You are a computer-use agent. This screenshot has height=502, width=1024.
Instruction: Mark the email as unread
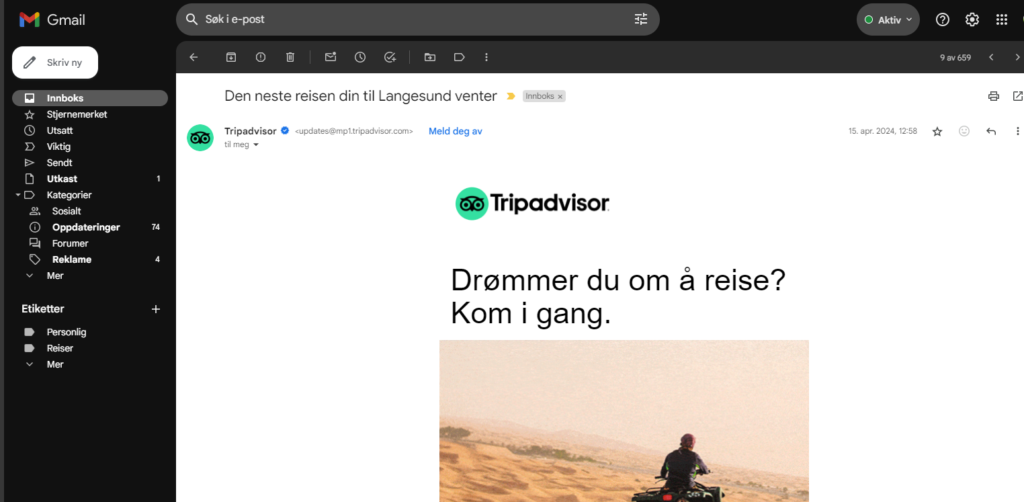click(330, 57)
